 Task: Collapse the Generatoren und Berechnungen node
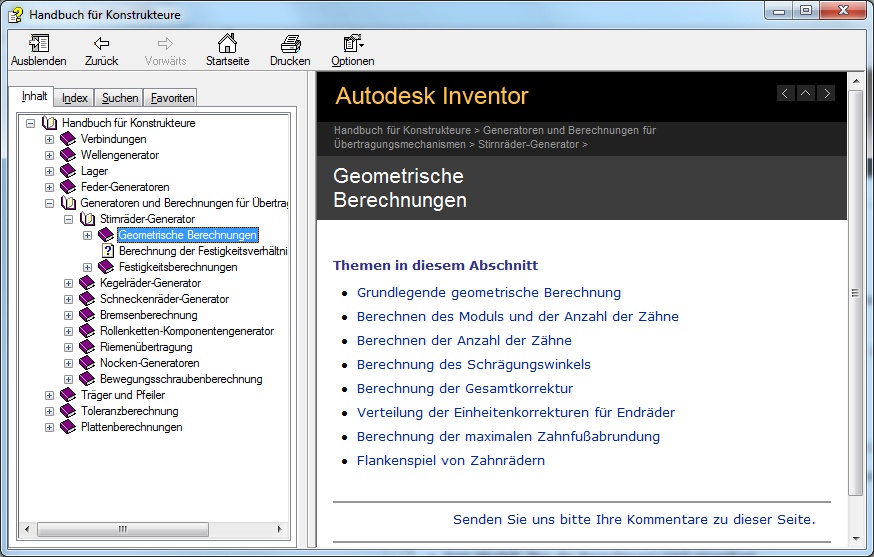point(49,204)
